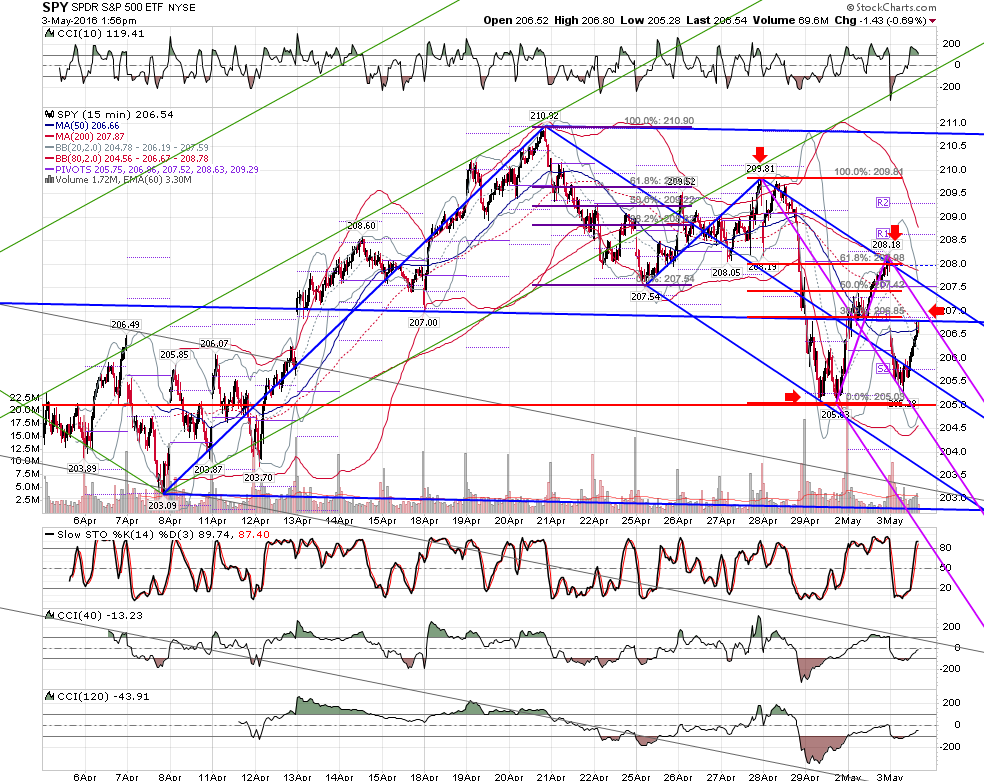Image resolution: width=984 pixels, height=781 pixels.
Task: Select the SPY ticker symbol title
Action: pos(55,8)
